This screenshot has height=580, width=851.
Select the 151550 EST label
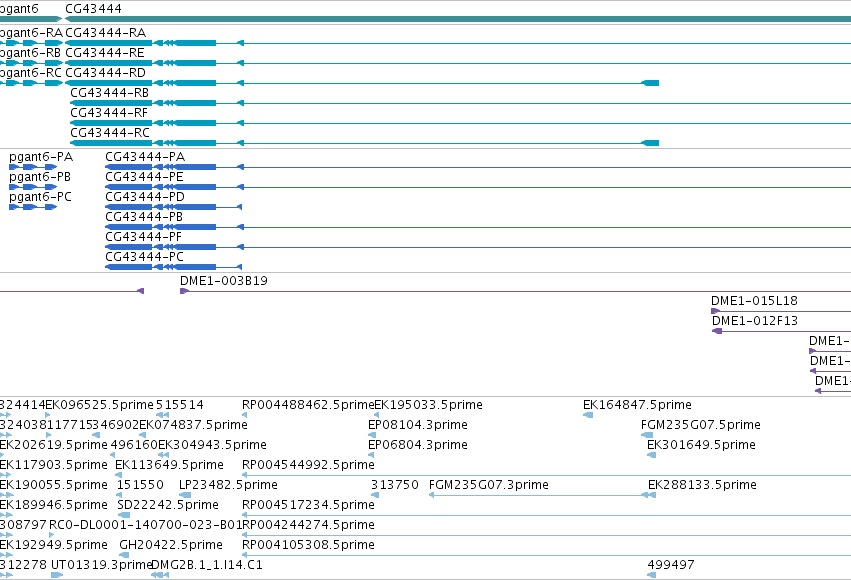tap(140, 485)
